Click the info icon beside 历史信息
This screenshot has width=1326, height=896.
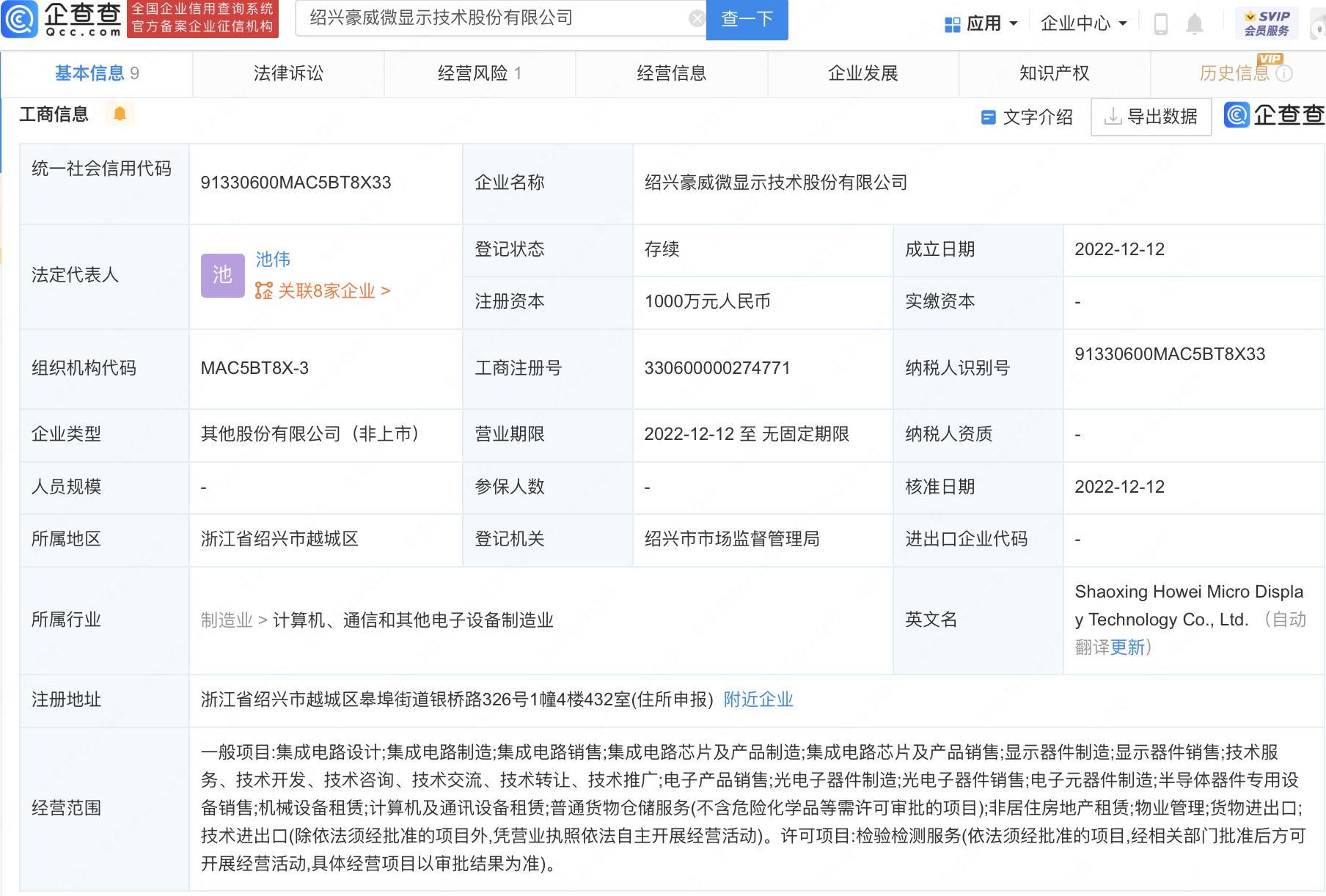tap(1284, 73)
